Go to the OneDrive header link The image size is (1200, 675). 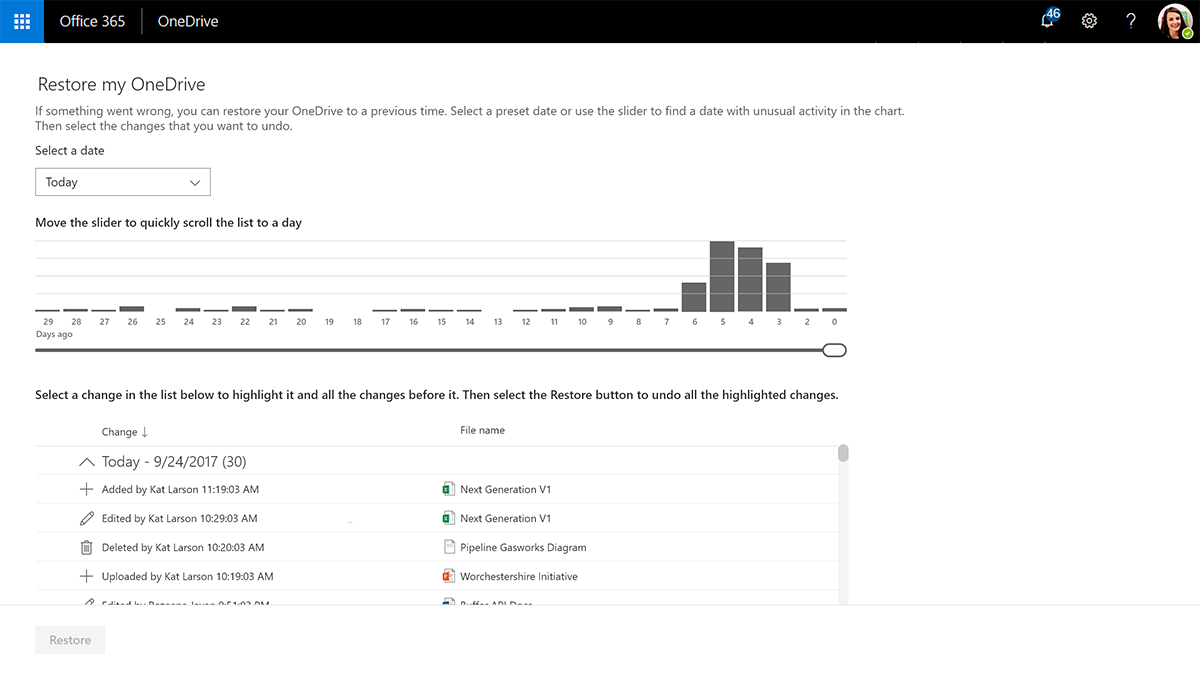click(188, 21)
